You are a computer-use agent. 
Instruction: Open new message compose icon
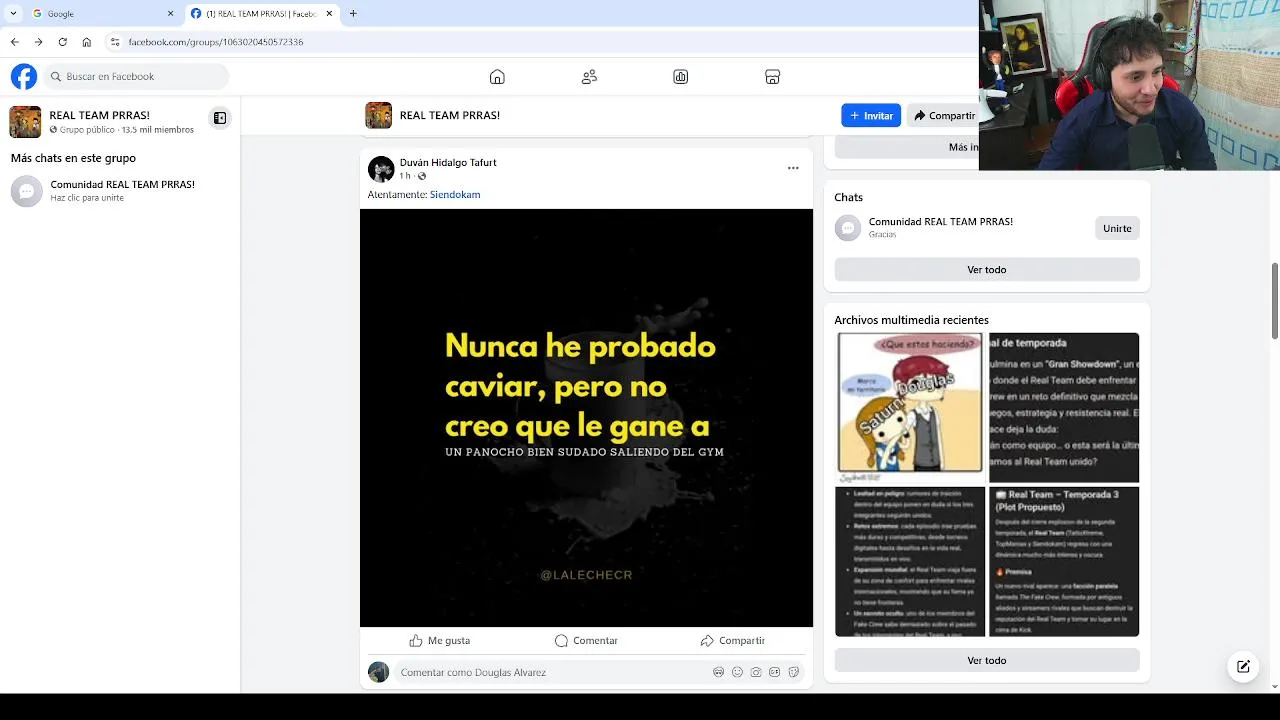pyautogui.click(x=1243, y=666)
